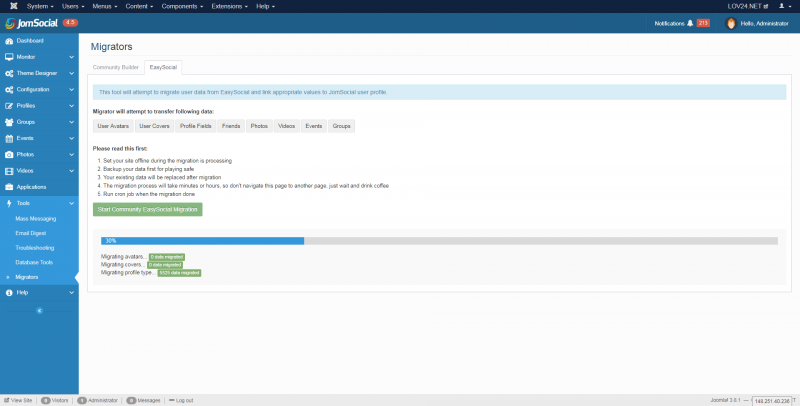Click Notifications label in header
This screenshot has height=406, width=800.
669,23
